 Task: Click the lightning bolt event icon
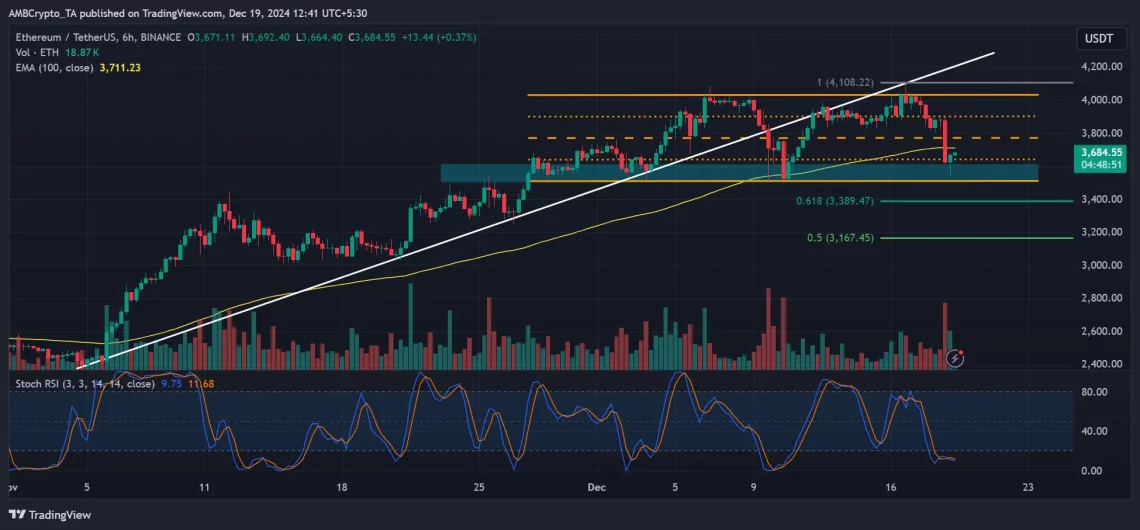coord(955,357)
